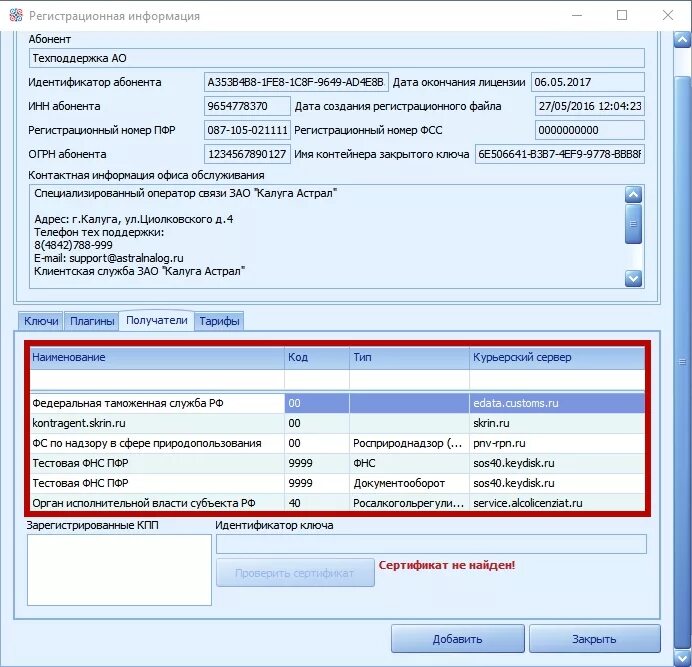Image resolution: width=692 pixels, height=667 pixels.
Task: Click the pnv-rpn.ru server cell
Action: click(x=557, y=443)
